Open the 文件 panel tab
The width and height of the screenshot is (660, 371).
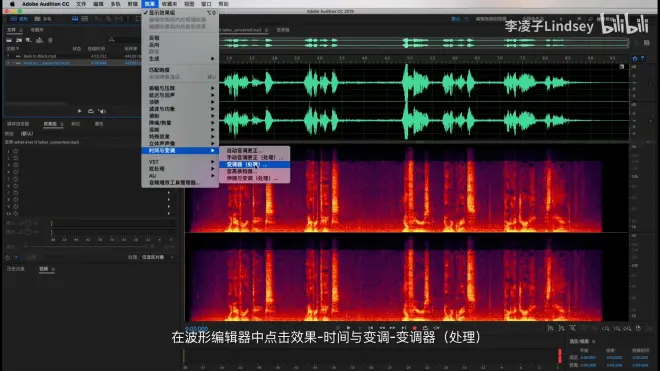click(11, 30)
